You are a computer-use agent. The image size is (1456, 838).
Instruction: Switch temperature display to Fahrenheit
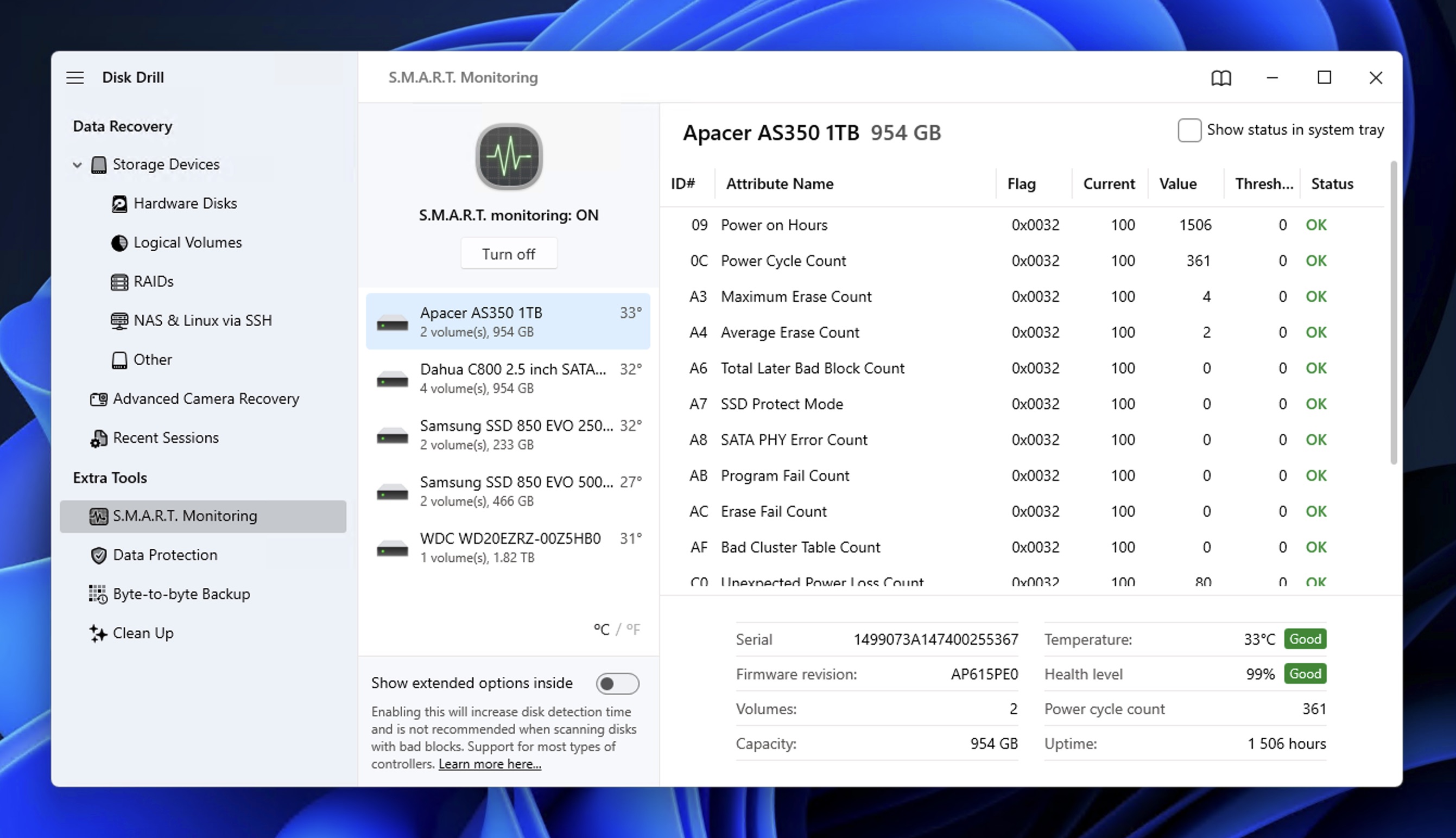tap(635, 629)
